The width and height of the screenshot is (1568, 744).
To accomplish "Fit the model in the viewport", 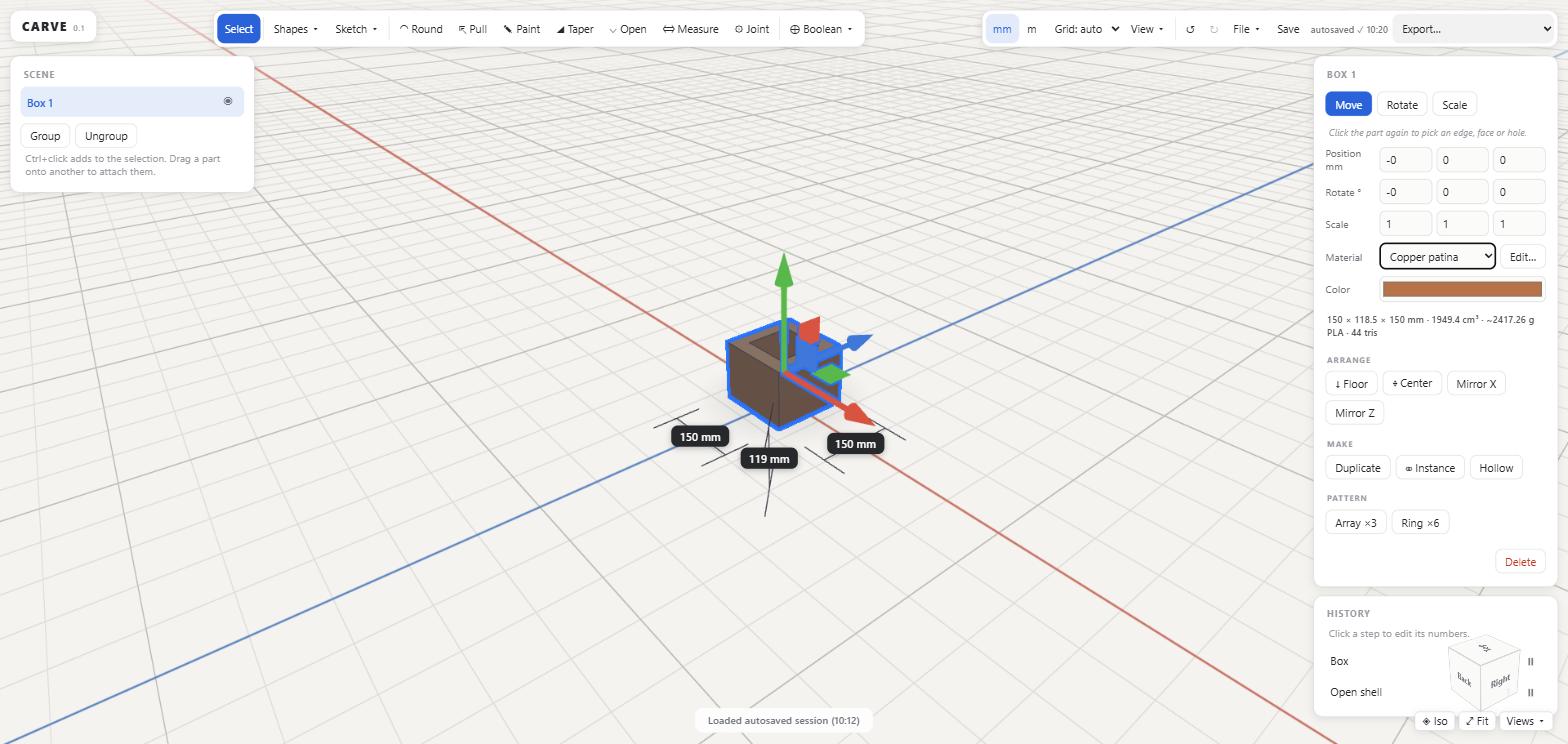I will click(1477, 721).
